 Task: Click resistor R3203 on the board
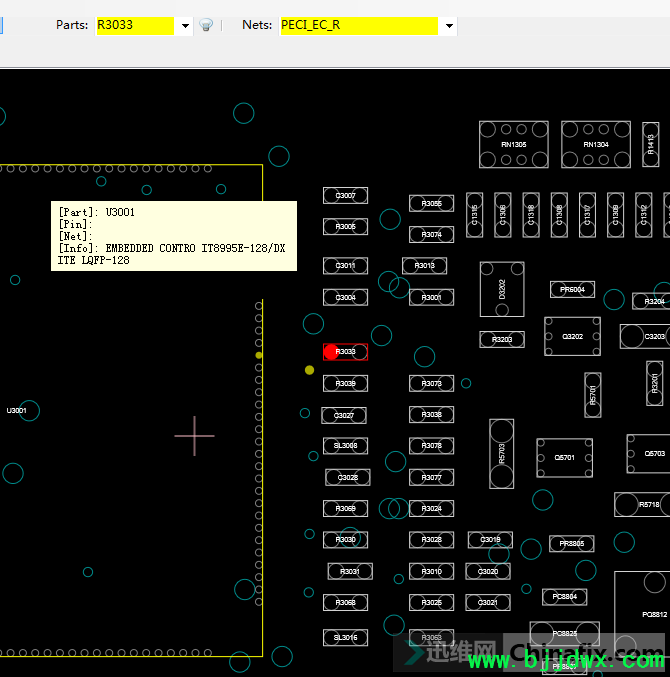click(502, 340)
